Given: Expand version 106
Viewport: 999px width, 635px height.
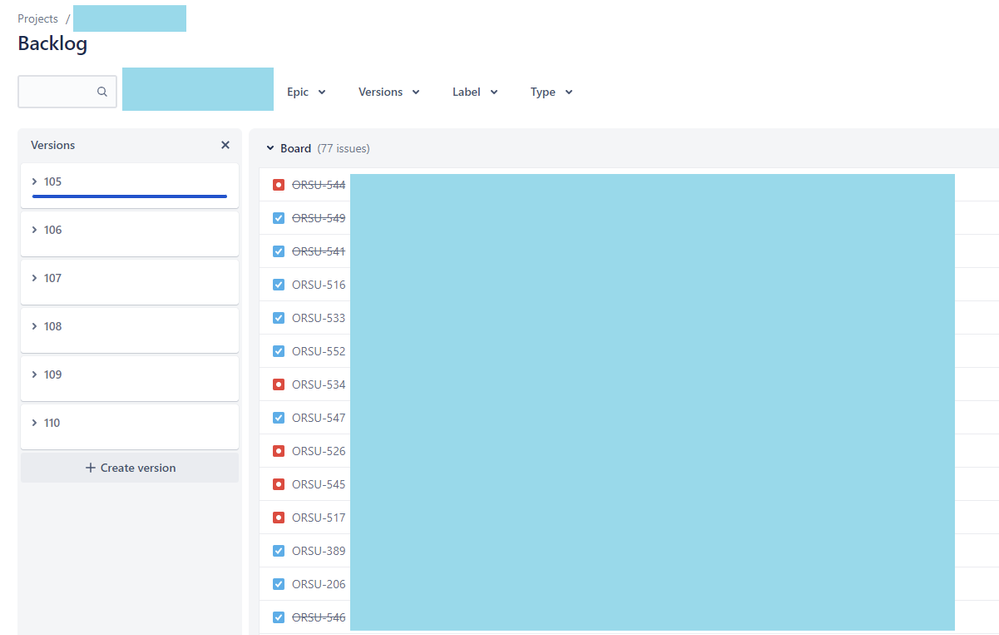Looking at the screenshot, I should [x=34, y=230].
